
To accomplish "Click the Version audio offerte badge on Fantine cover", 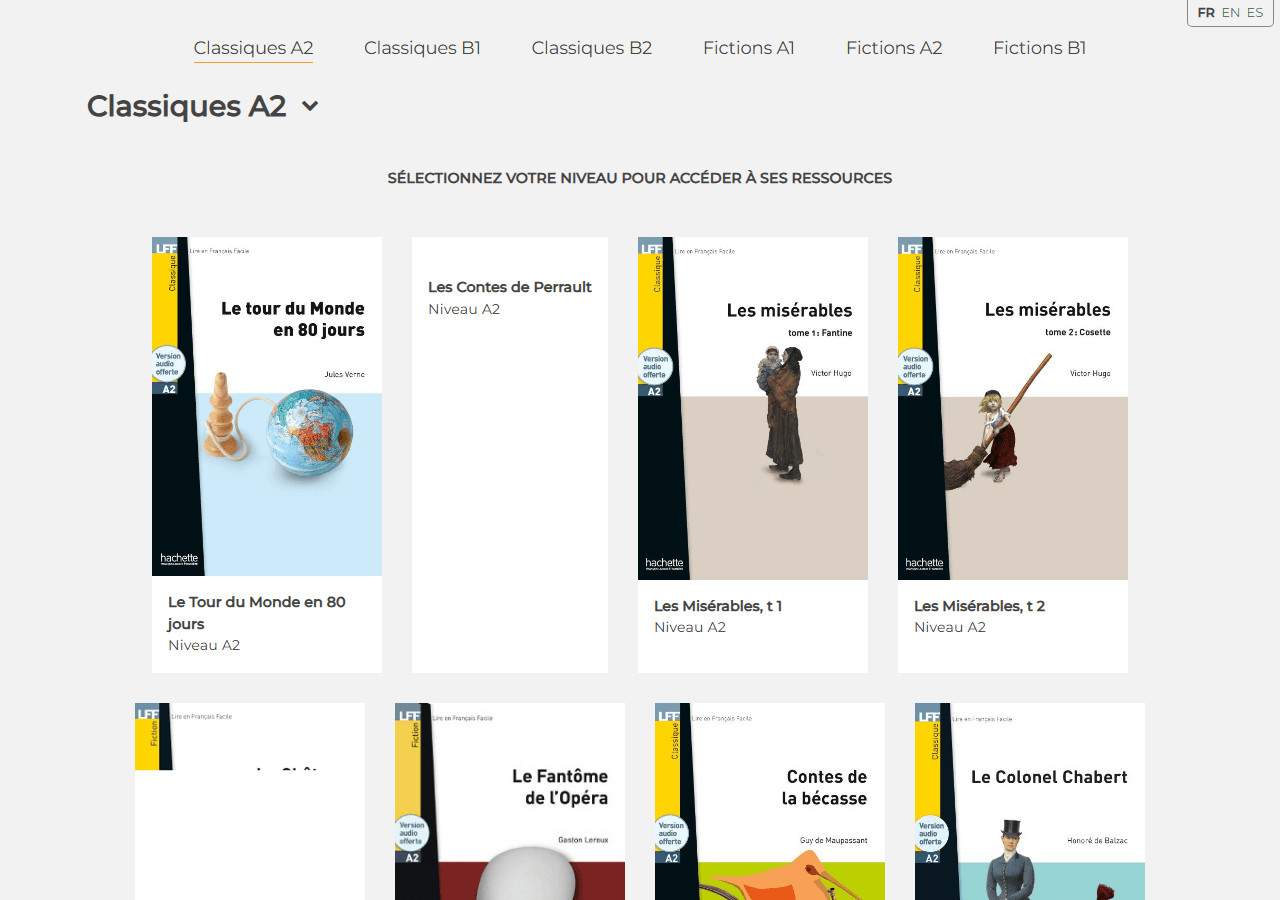I will tap(654, 366).
